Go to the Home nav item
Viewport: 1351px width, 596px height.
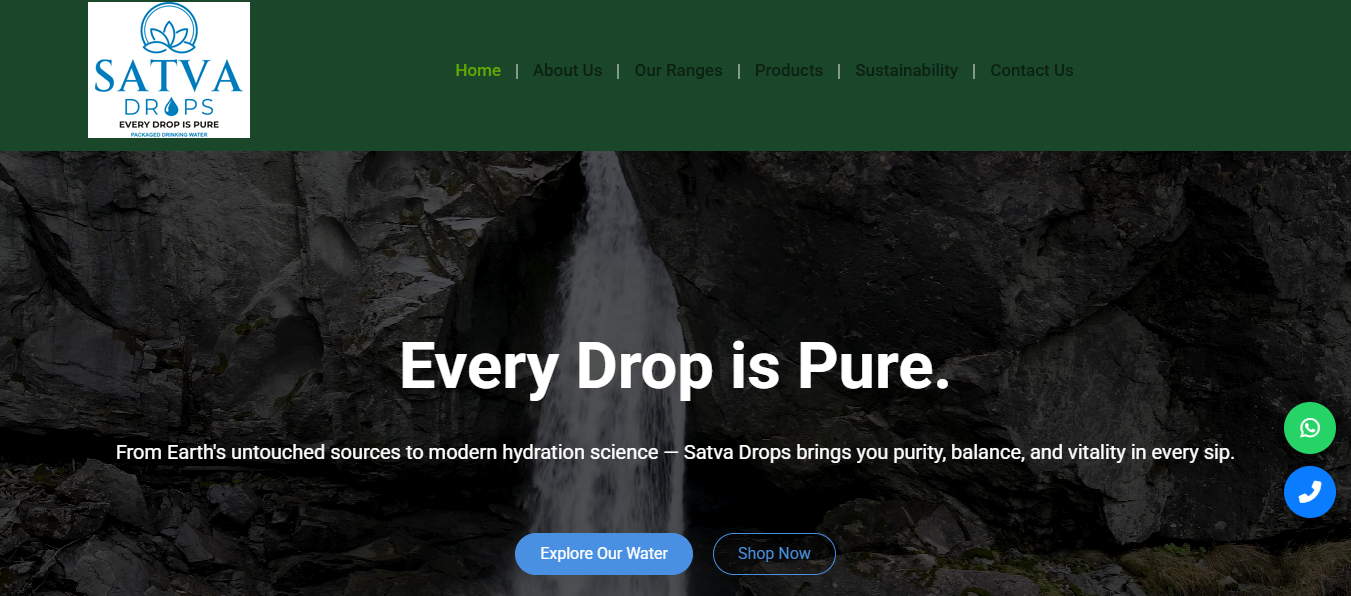tap(478, 70)
